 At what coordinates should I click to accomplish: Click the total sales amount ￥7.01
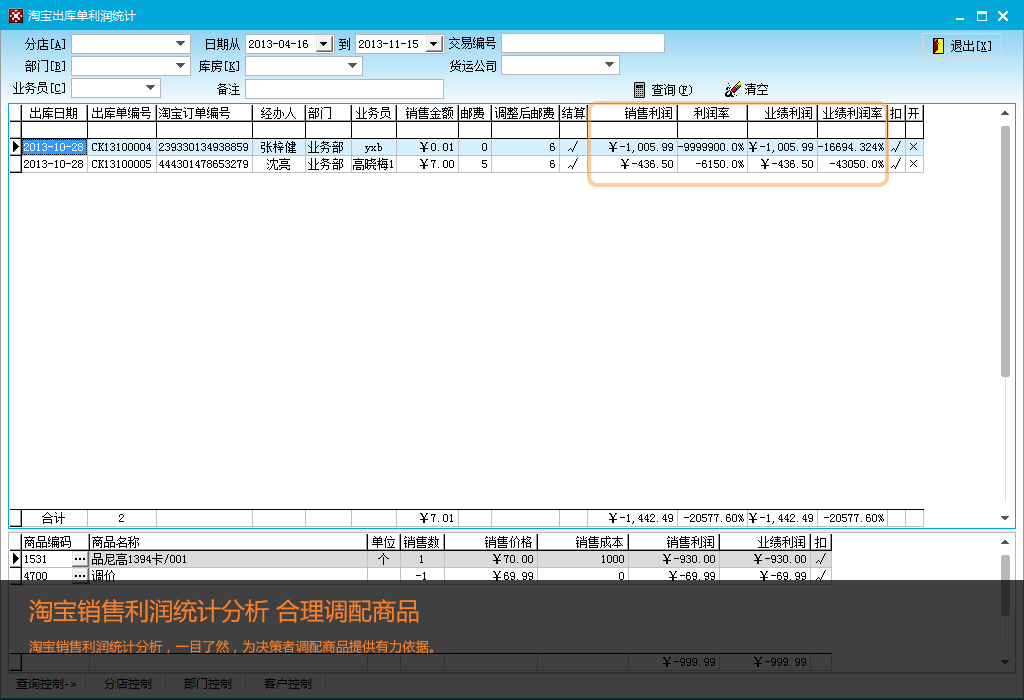click(427, 518)
